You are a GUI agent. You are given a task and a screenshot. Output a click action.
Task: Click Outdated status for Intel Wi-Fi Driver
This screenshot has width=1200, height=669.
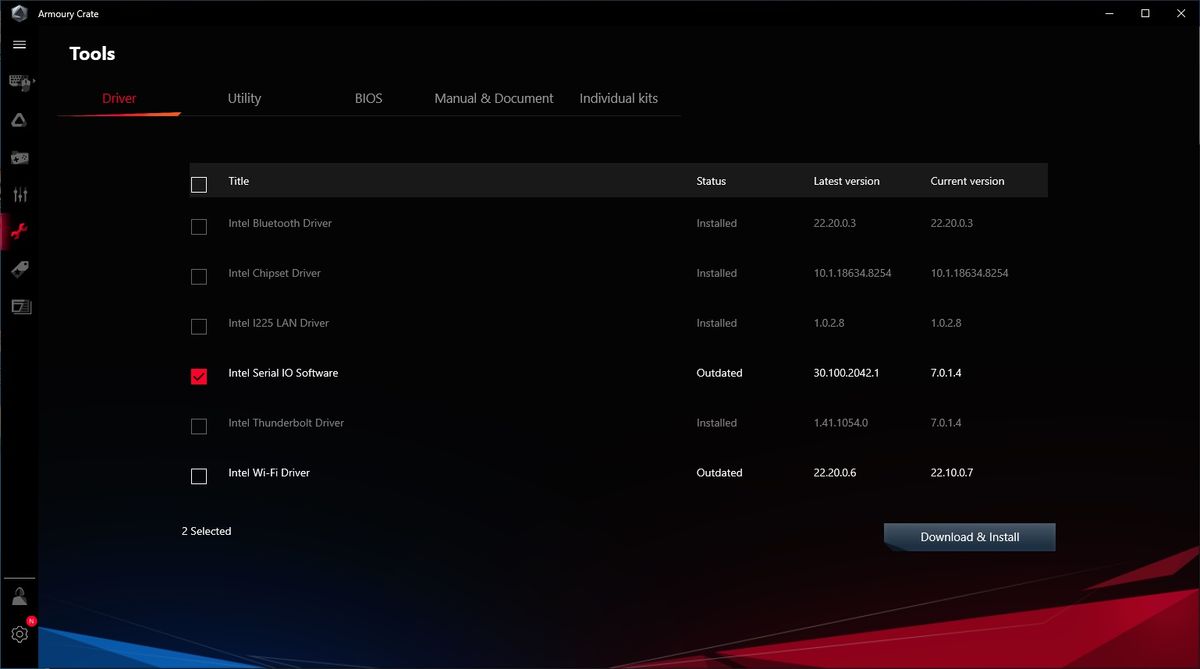point(719,473)
